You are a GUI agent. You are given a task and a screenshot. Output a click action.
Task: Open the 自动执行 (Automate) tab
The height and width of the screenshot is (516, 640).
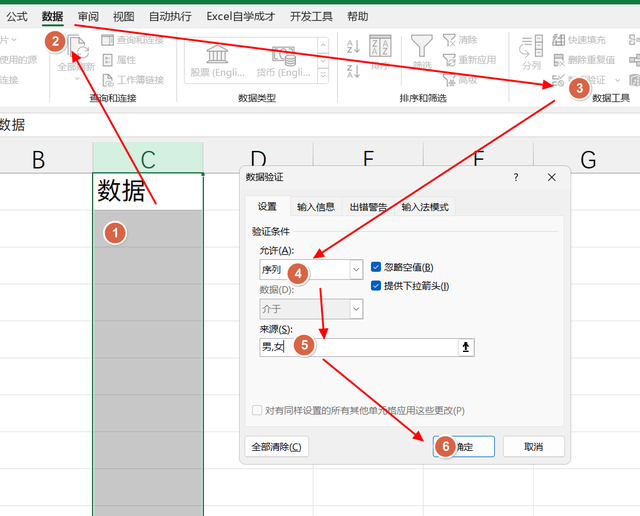pos(170,17)
